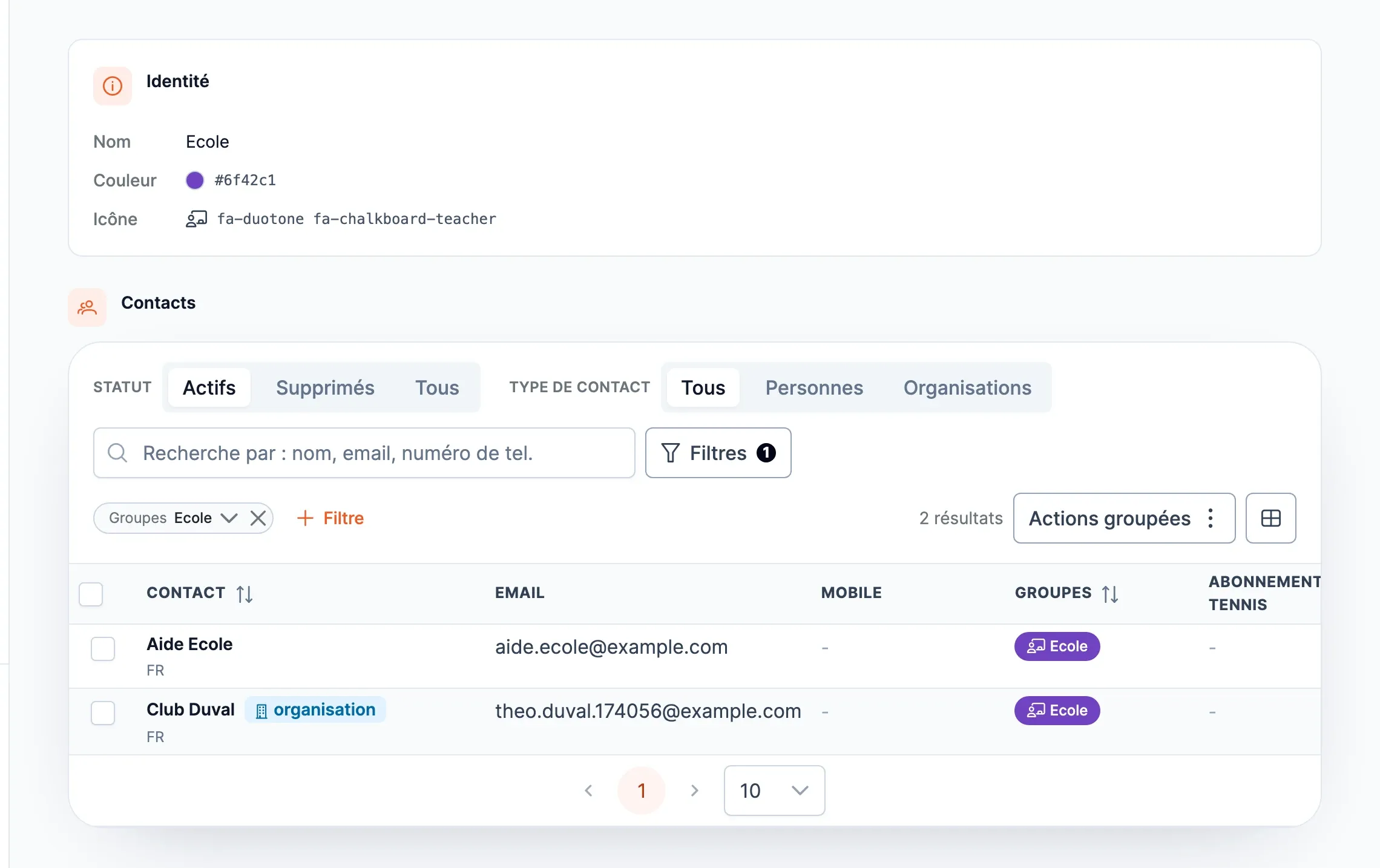Click the Contacts people icon

87,307
